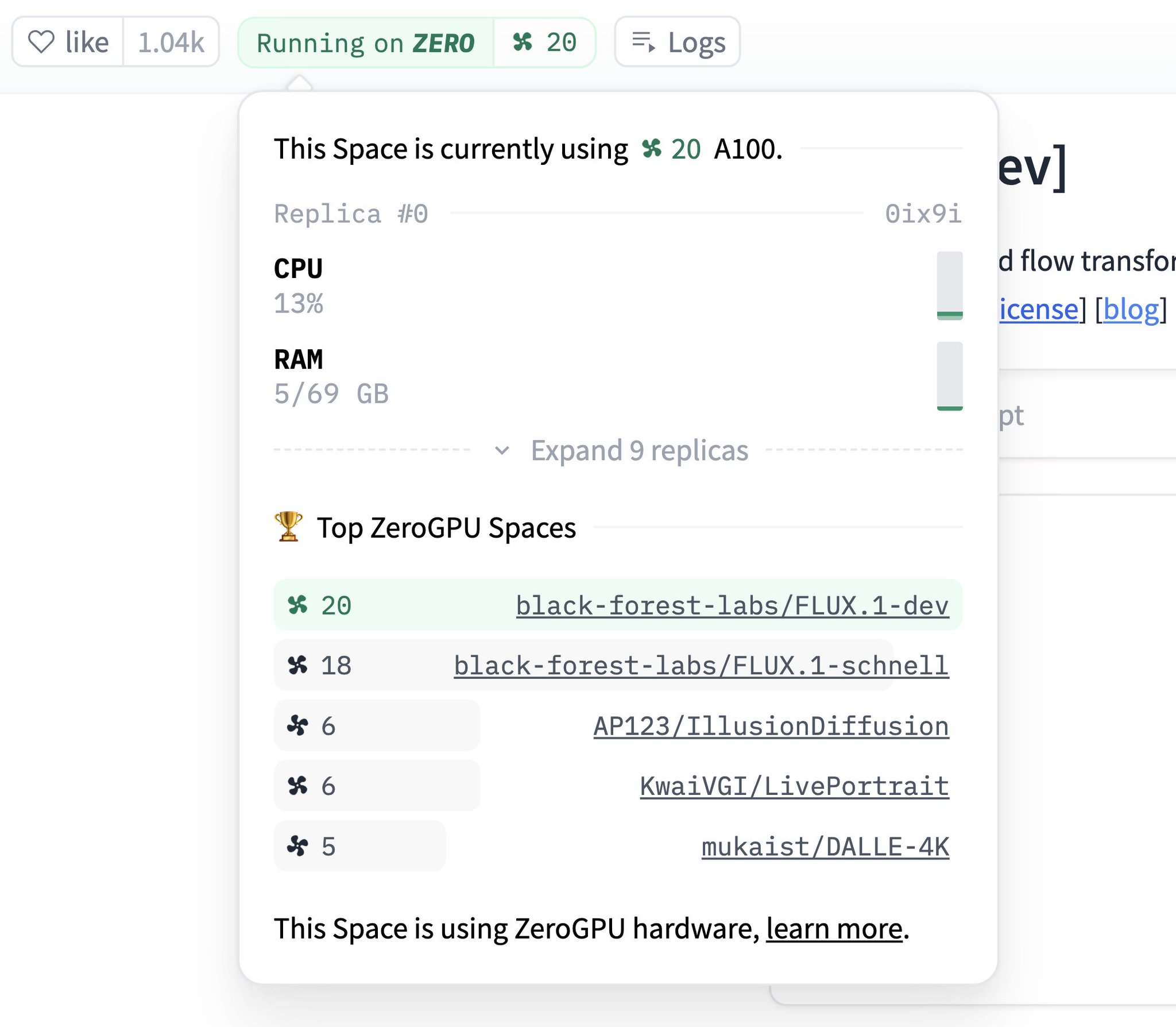
Task: Open the Logs button
Action: pyautogui.click(x=677, y=42)
